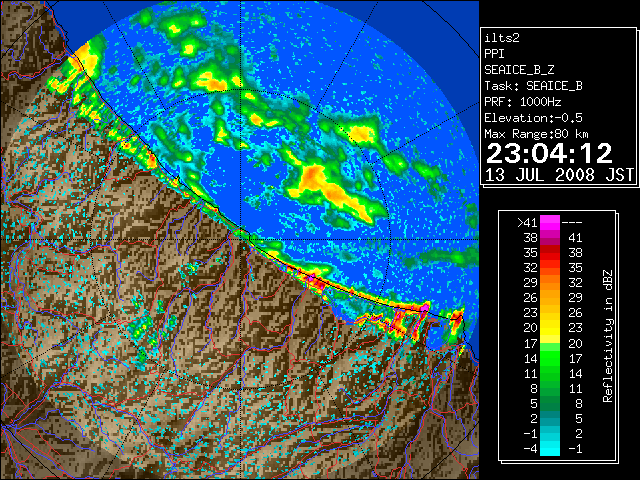This screenshot has height=480, width=640.
Task: Select the "13 JUL 2008 JST" date
Action: coord(559,175)
